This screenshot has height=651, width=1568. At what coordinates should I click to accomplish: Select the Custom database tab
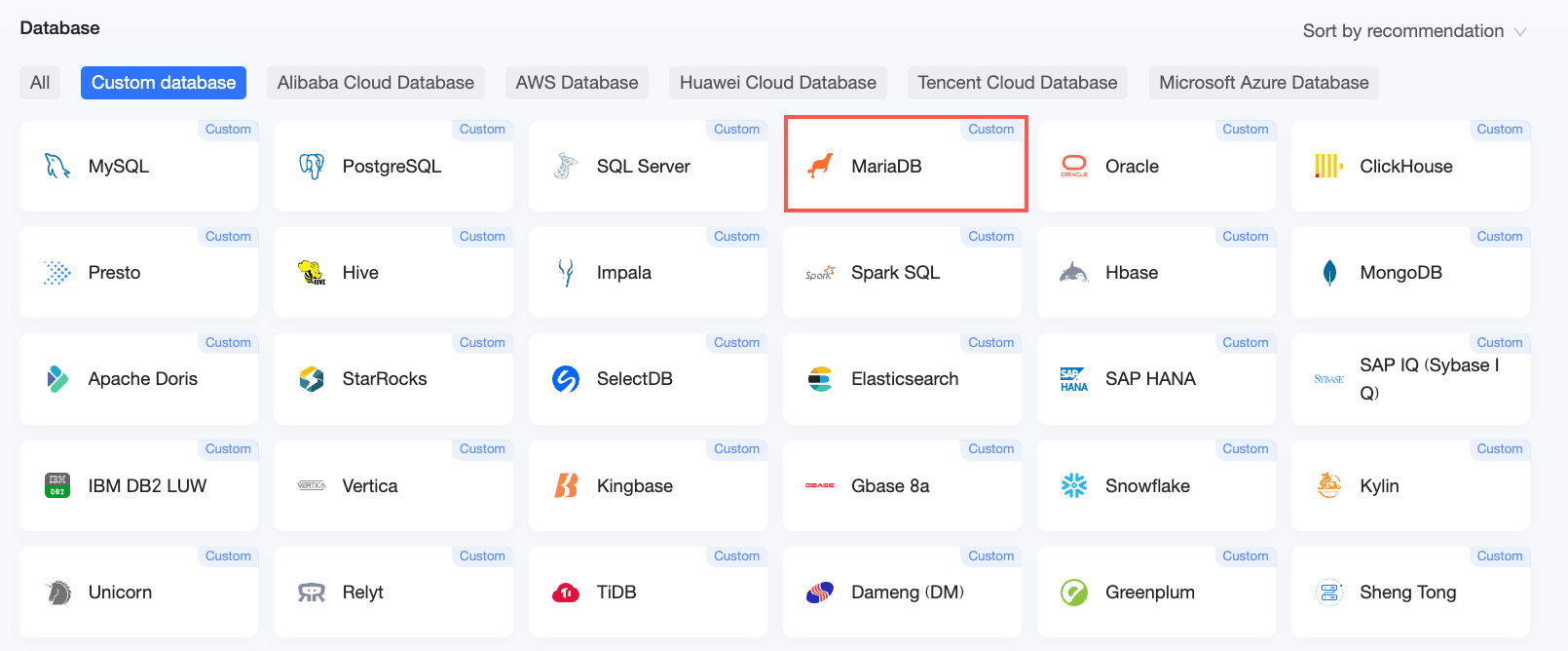click(164, 83)
